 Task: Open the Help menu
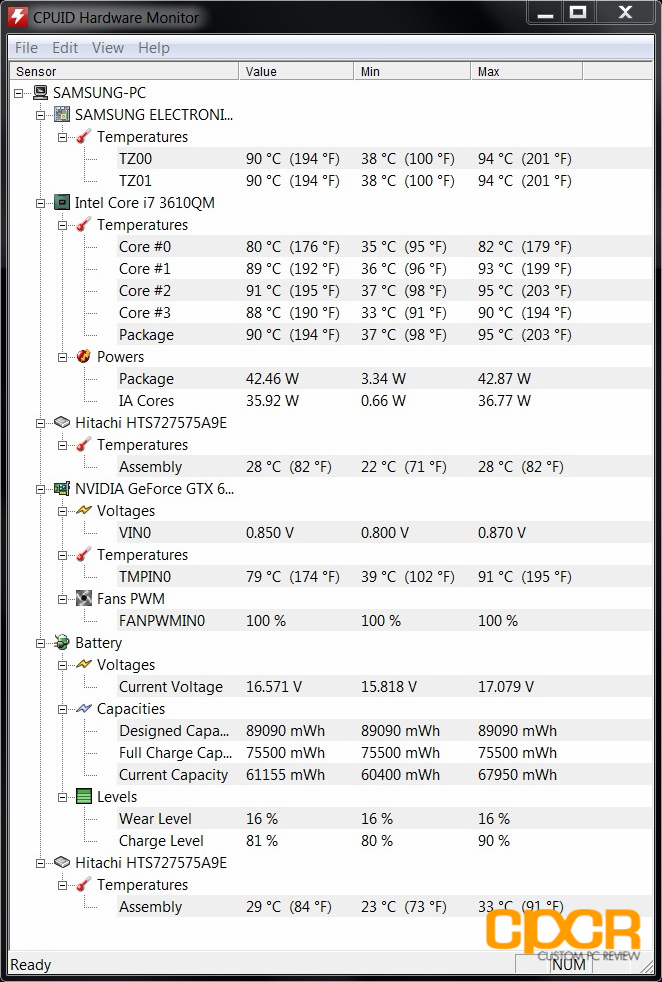tap(153, 48)
